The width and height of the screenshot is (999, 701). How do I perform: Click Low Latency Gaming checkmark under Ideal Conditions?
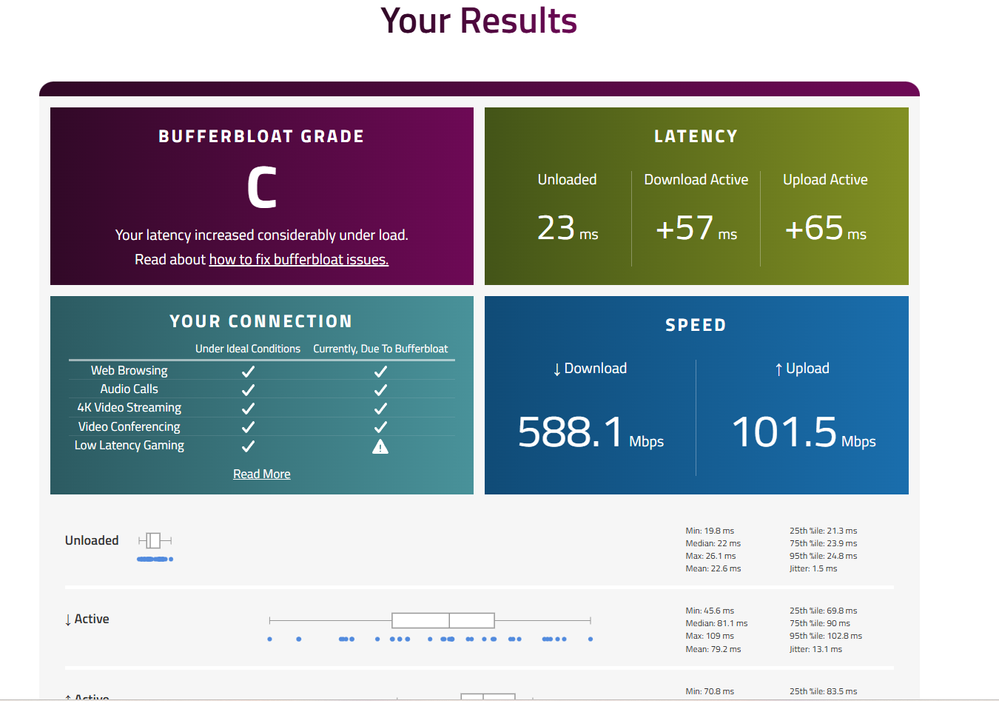[x=248, y=446]
